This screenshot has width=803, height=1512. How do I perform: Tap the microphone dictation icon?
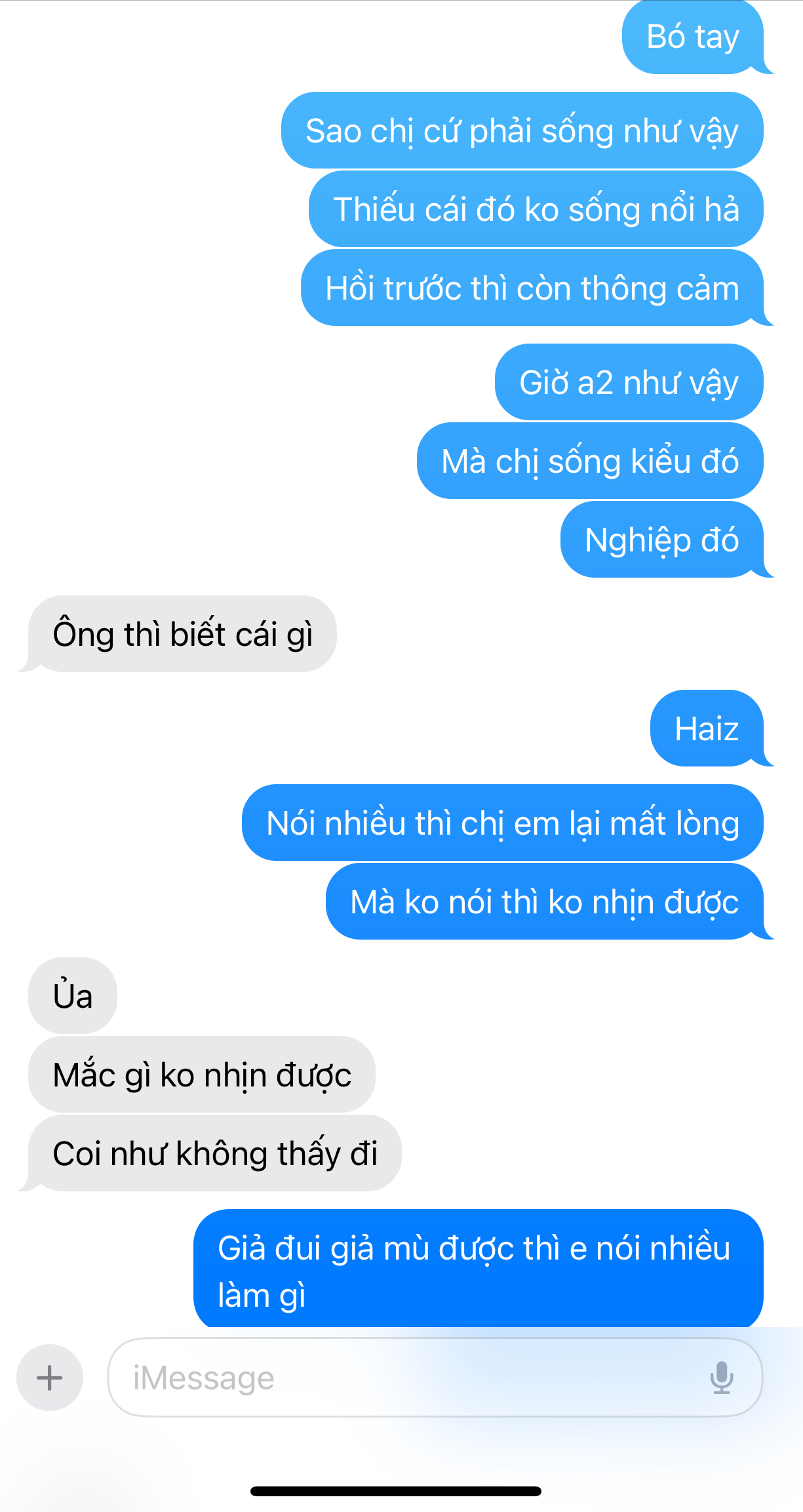click(722, 1378)
